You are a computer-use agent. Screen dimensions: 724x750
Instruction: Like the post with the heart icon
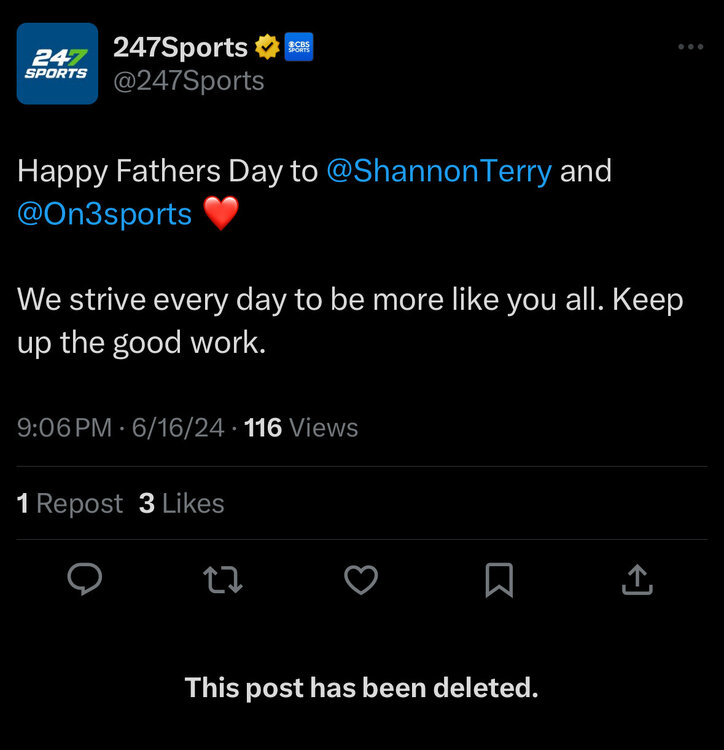pos(361,579)
